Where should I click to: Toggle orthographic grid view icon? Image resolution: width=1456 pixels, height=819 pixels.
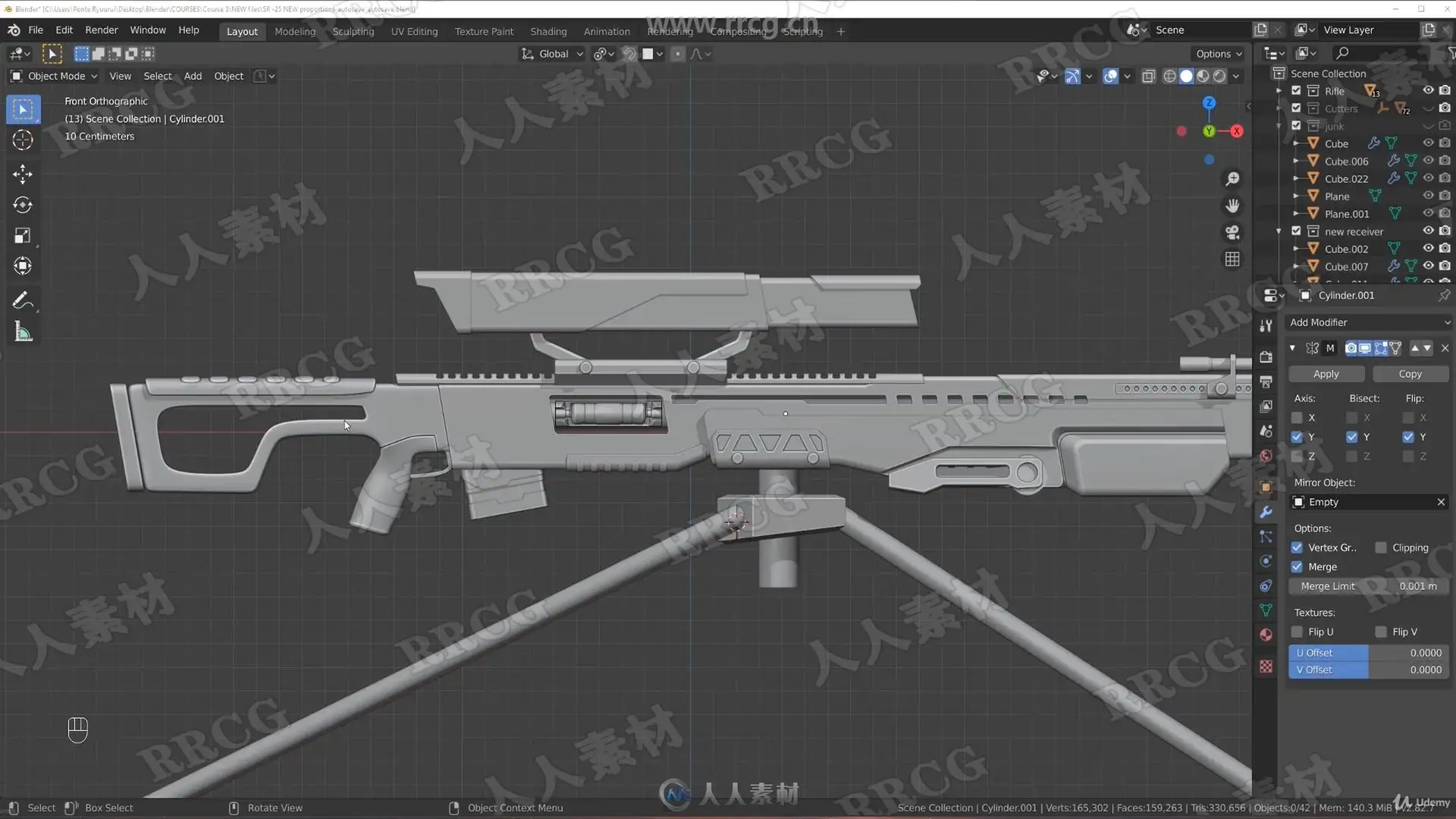coord(1232,259)
